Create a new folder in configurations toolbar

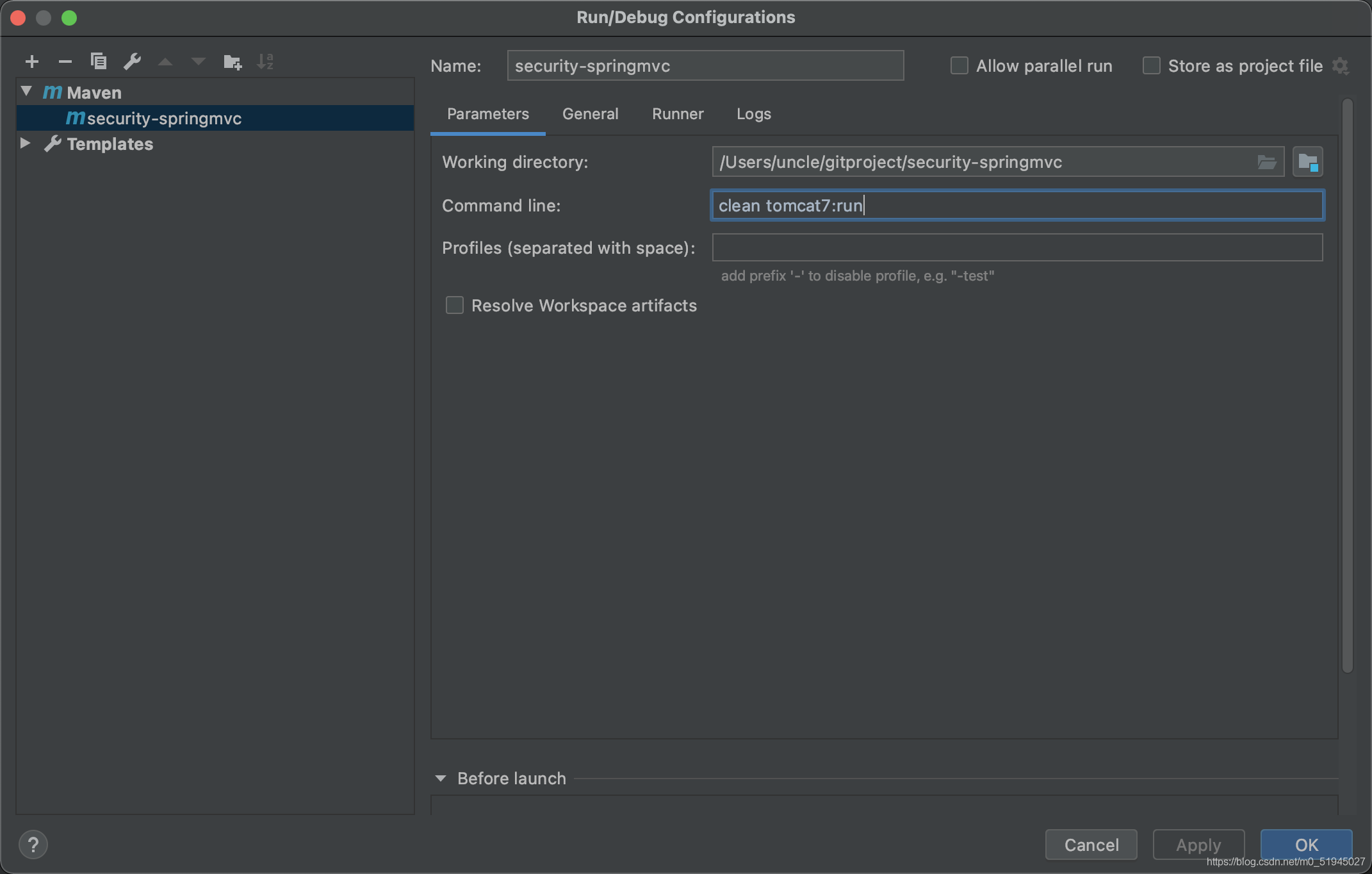(232, 62)
